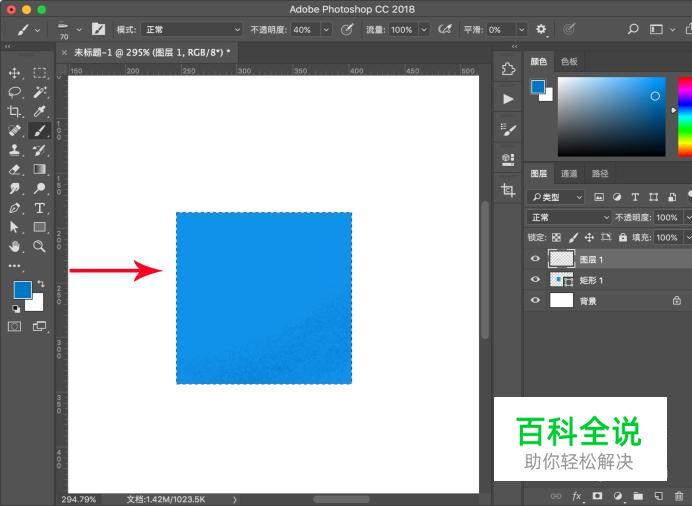
Task: Select the Path Selection tool
Action: pyautogui.click(x=15, y=227)
